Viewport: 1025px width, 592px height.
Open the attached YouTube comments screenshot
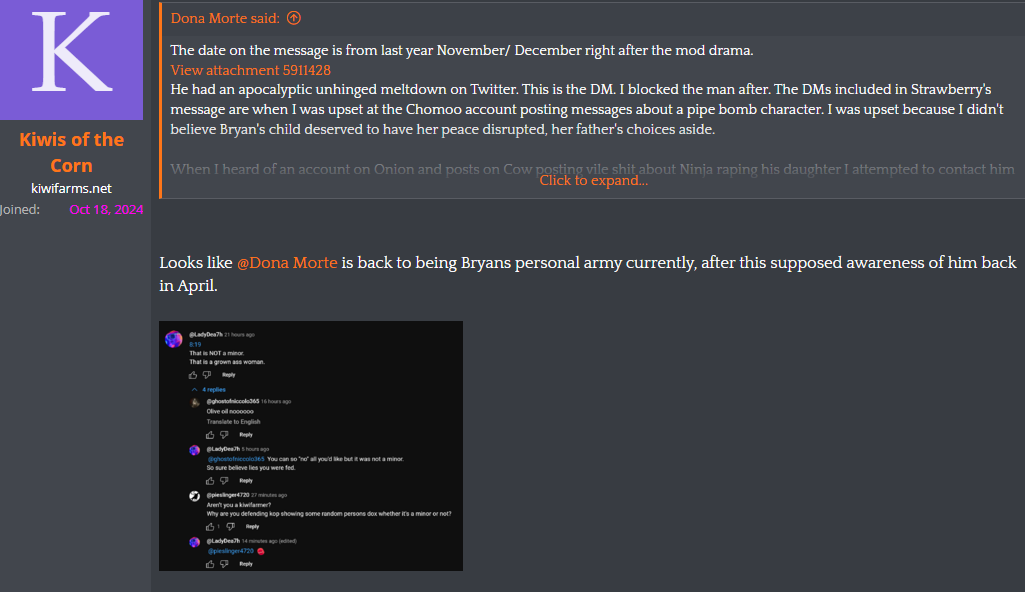tap(311, 446)
